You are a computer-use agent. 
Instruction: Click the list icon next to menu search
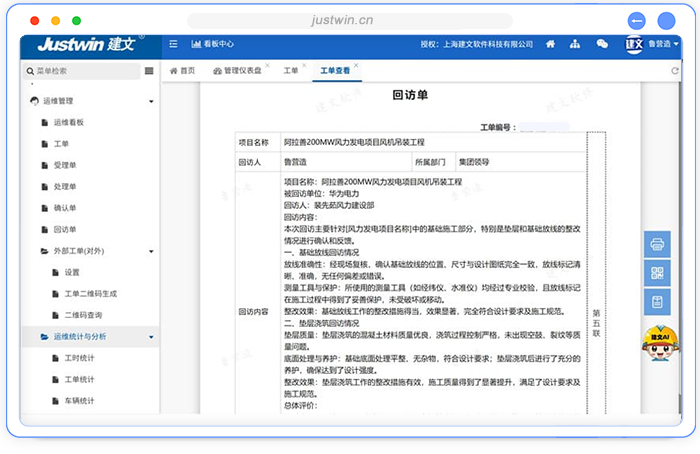click(149, 71)
